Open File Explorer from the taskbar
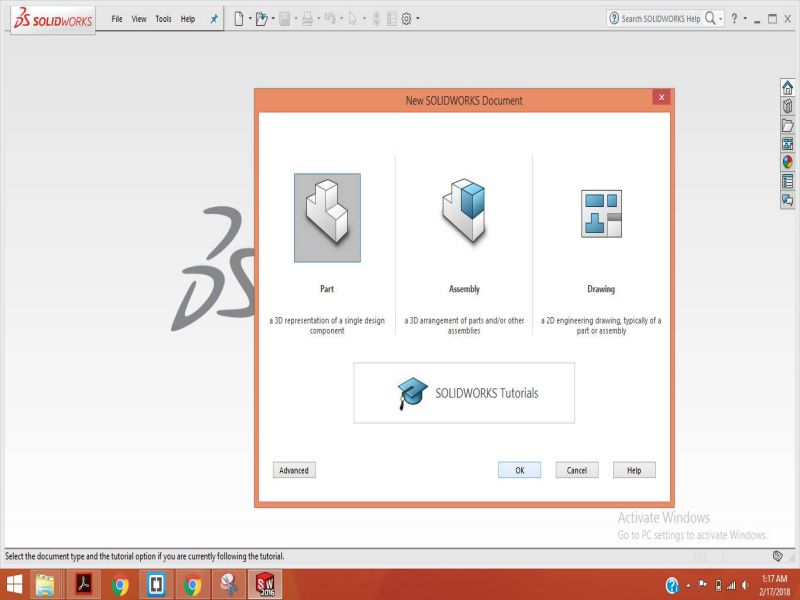The height and width of the screenshot is (600, 800). 45,585
